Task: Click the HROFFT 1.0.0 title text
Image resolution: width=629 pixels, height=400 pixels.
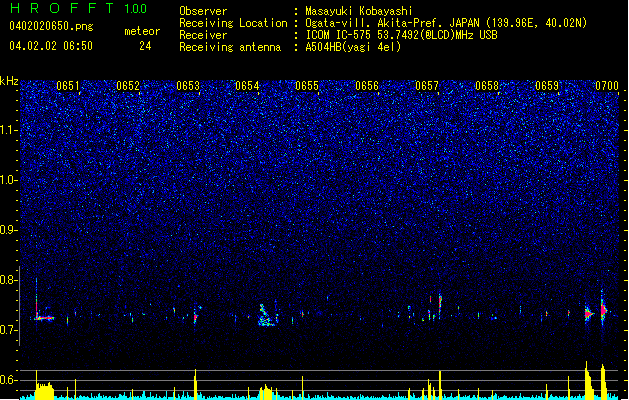Action: [x=79, y=8]
